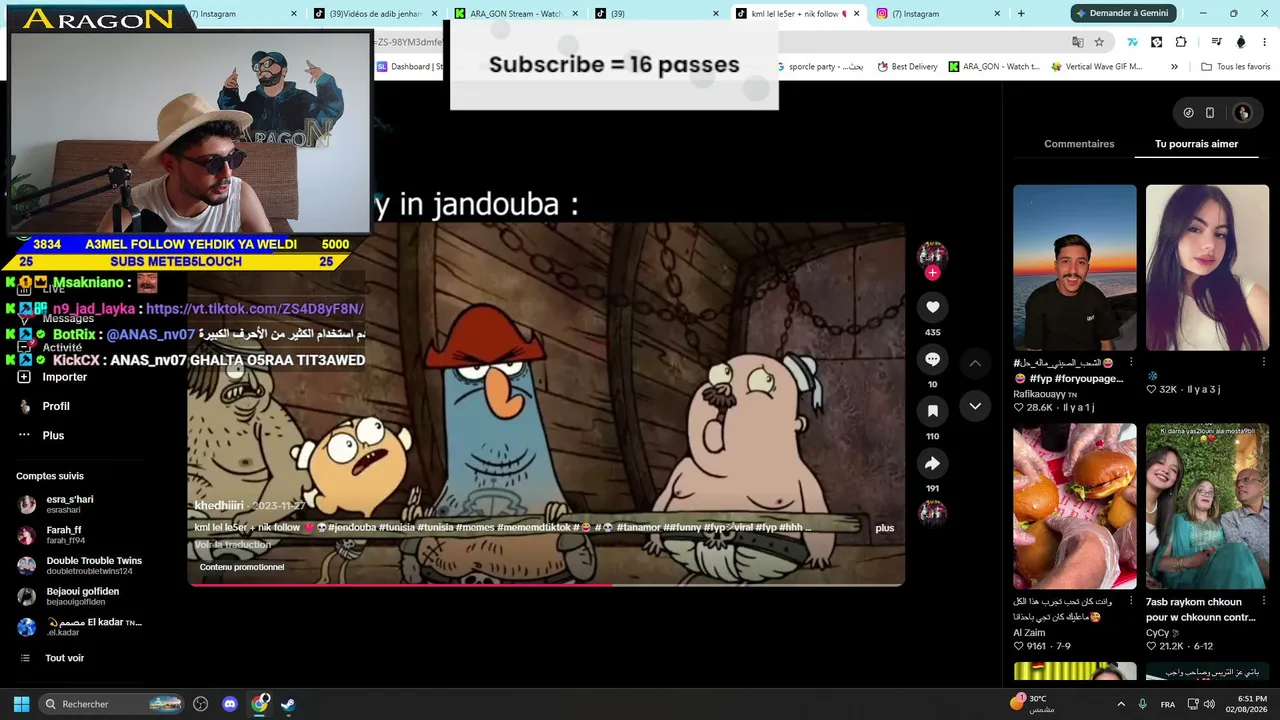
Task: Close the active 'kml lel le5er' tab
Action: (x=856, y=14)
